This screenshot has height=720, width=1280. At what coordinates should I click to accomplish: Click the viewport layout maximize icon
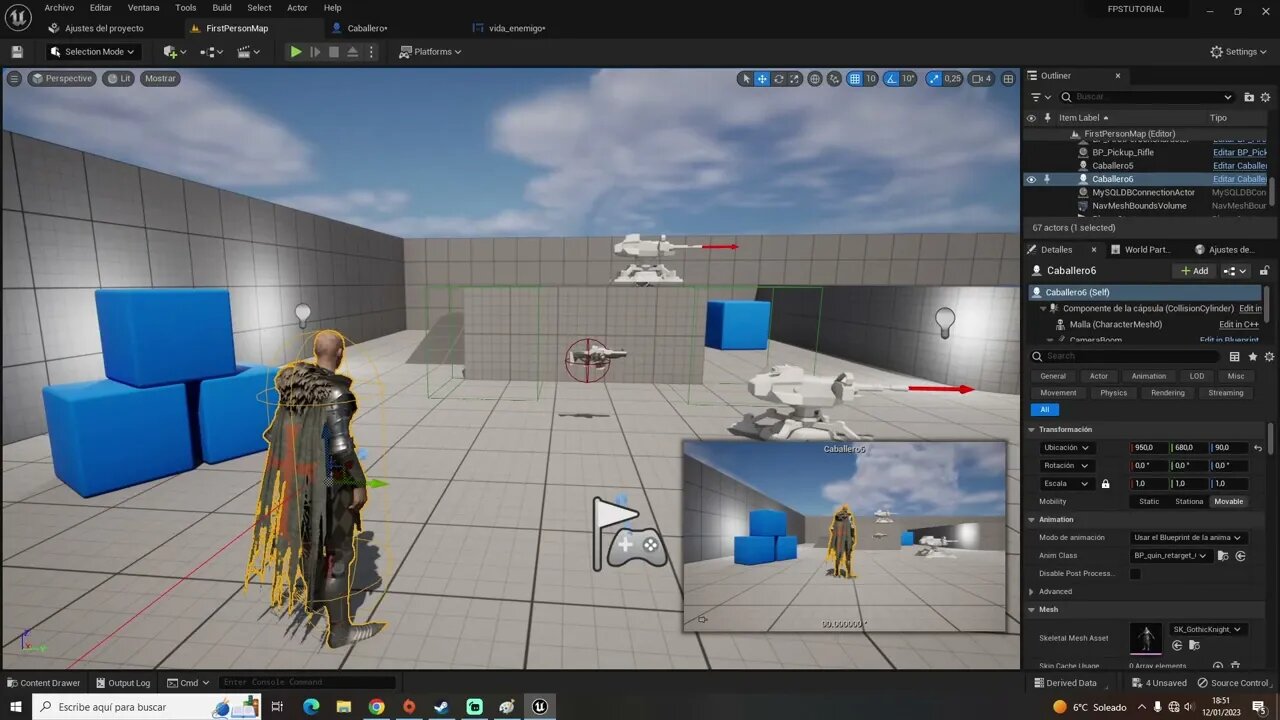click(1007, 79)
